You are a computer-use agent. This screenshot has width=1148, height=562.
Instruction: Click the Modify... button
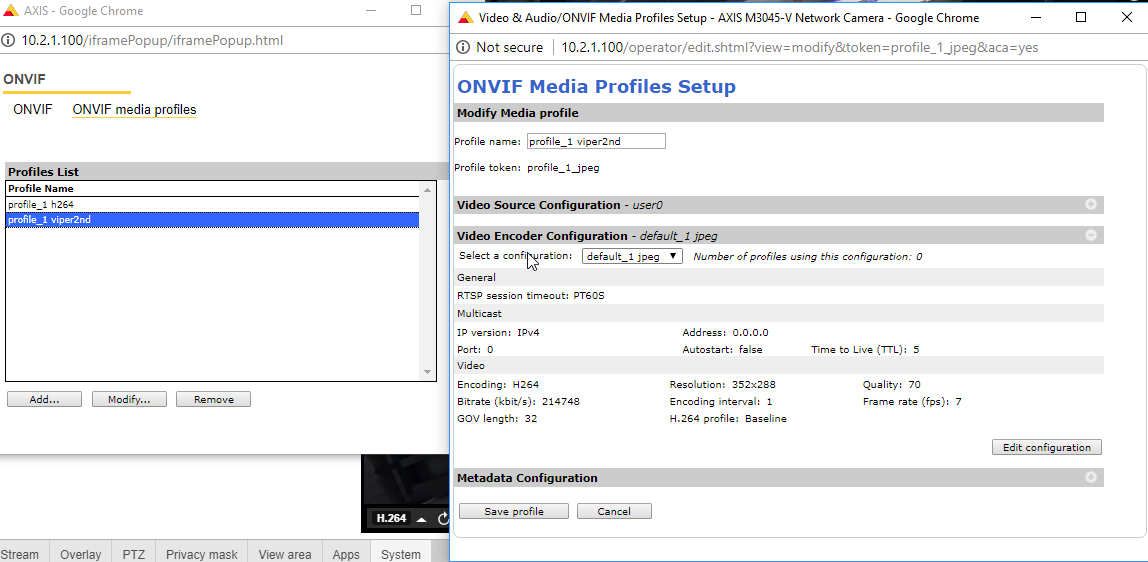[129, 400]
